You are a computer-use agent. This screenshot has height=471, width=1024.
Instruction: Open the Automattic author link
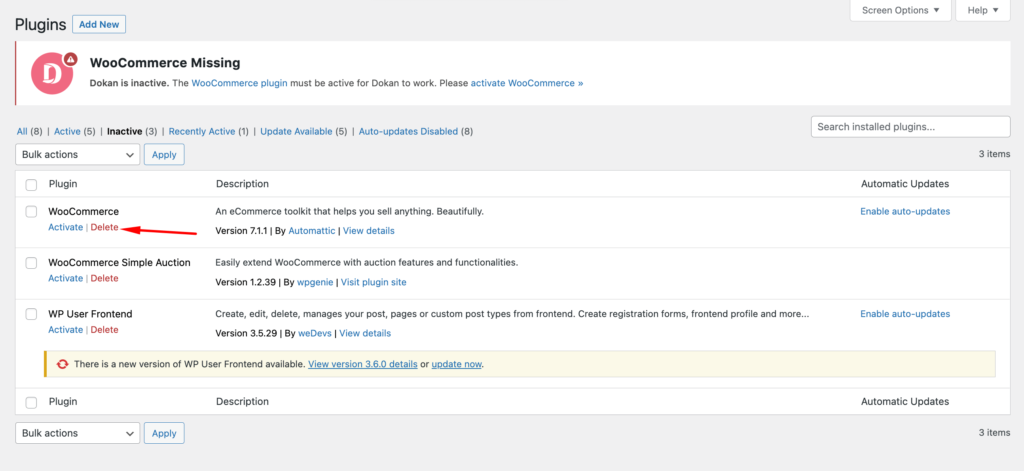(312, 231)
